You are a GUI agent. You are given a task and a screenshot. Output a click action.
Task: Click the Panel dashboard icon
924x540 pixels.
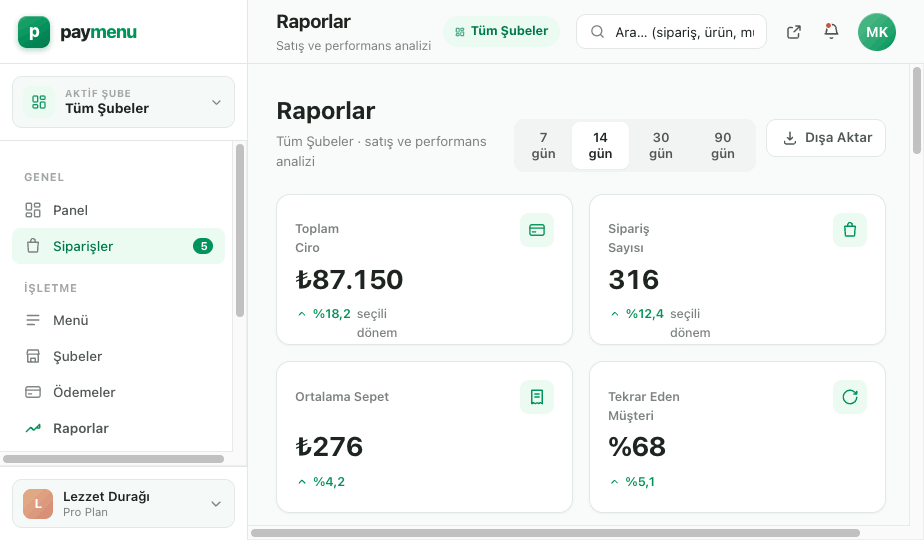[33, 210]
